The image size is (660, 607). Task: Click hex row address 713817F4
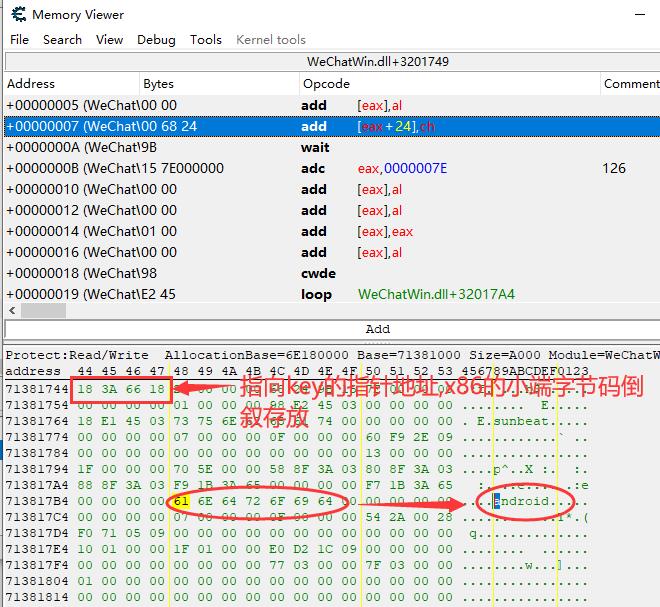(37, 565)
